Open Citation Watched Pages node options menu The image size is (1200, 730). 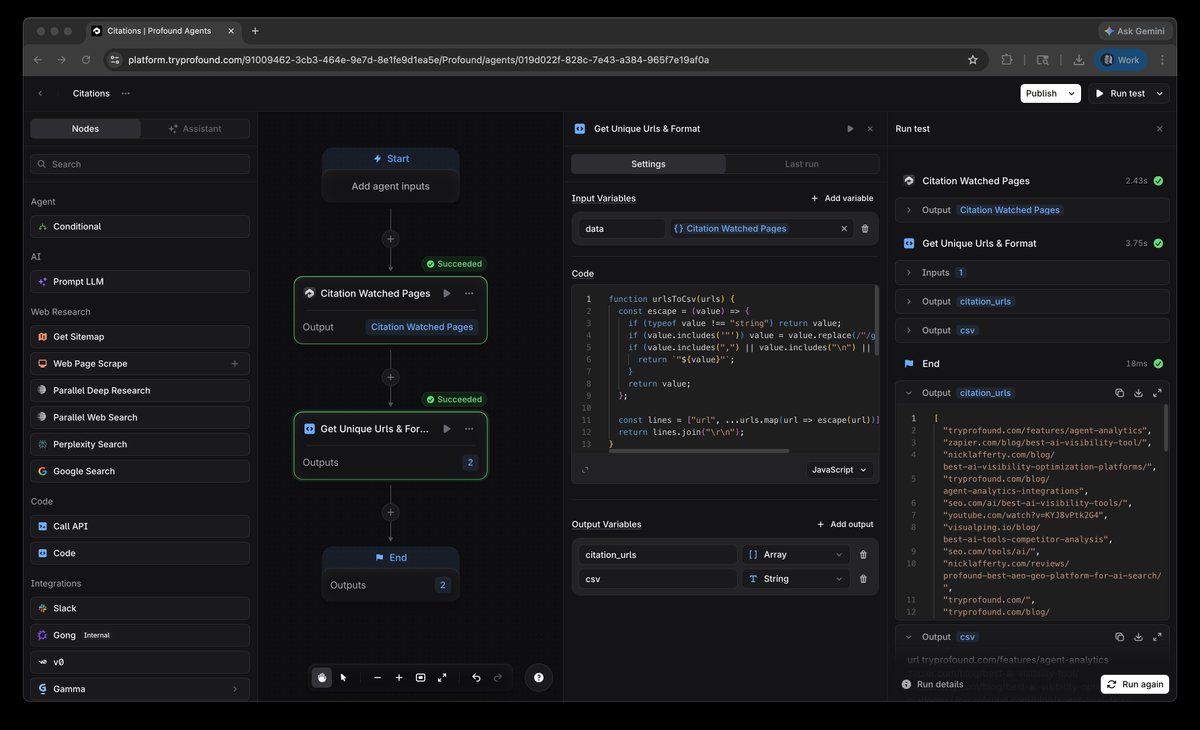point(468,293)
